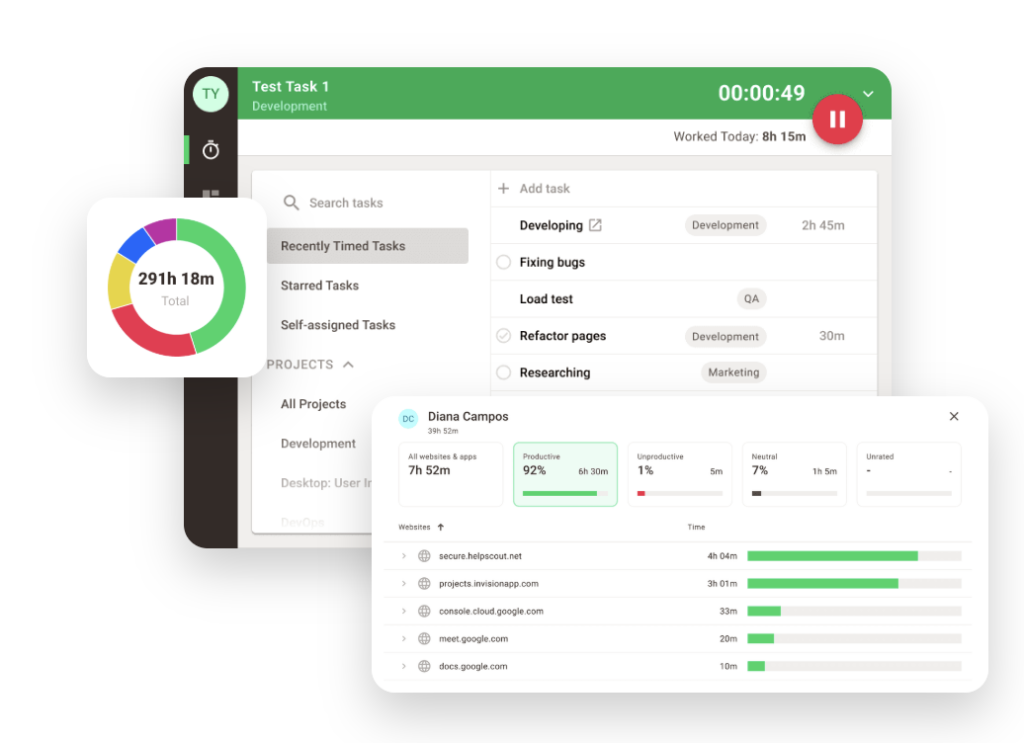Expand console.cloud.google.com row
The width and height of the screenshot is (1024, 743).
pos(404,611)
